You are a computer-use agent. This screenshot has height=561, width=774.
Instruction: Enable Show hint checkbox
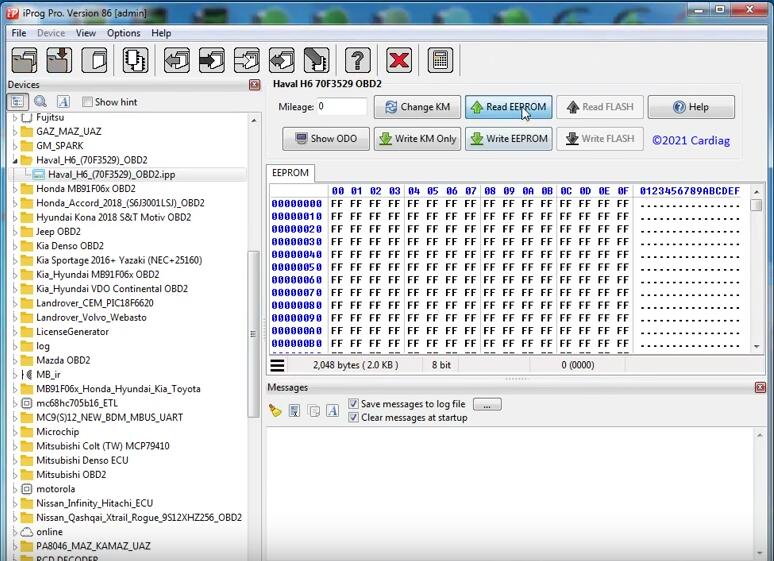(x=87, y=102)
